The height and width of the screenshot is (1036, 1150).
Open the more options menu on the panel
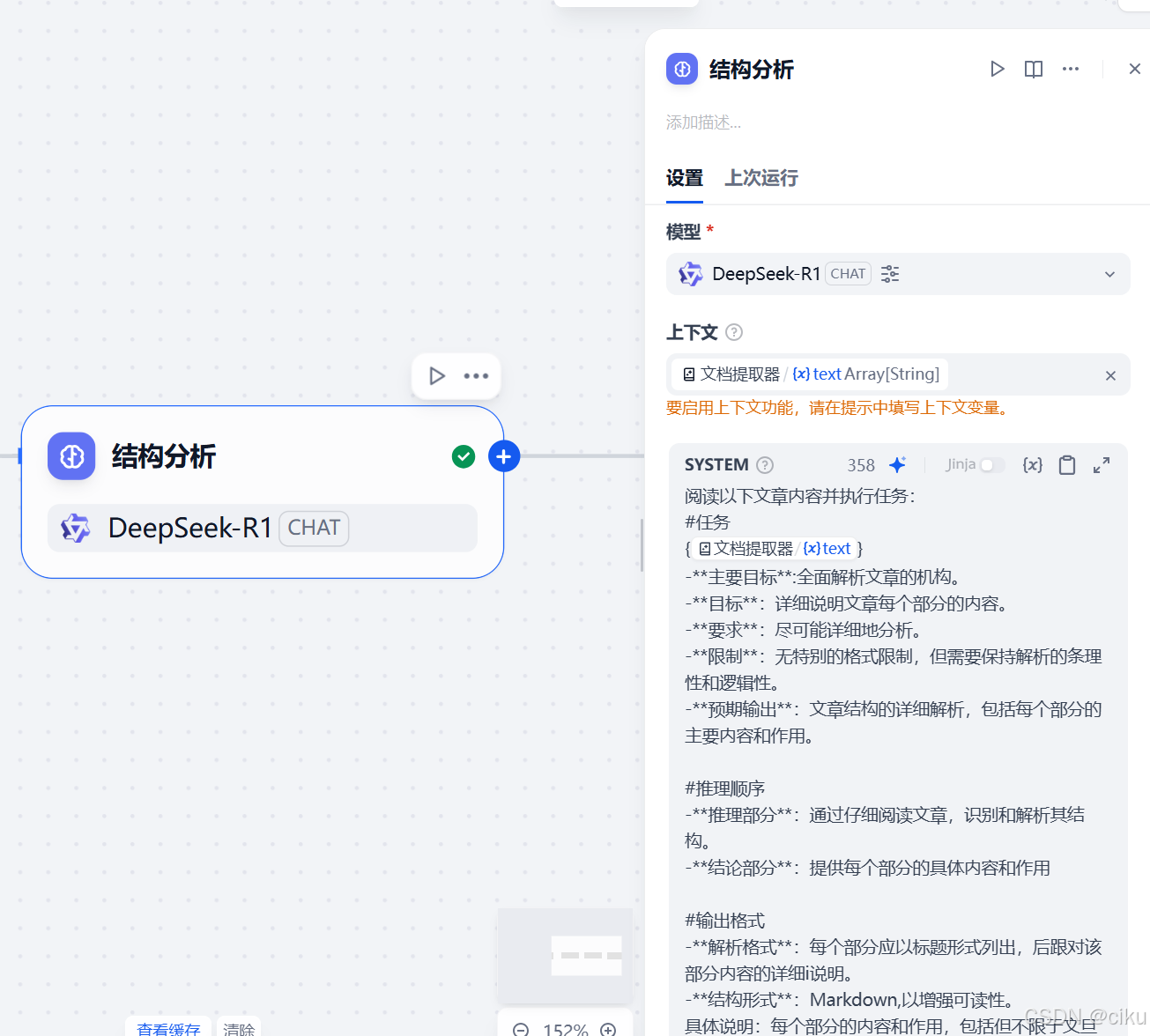pos(1071,69)
